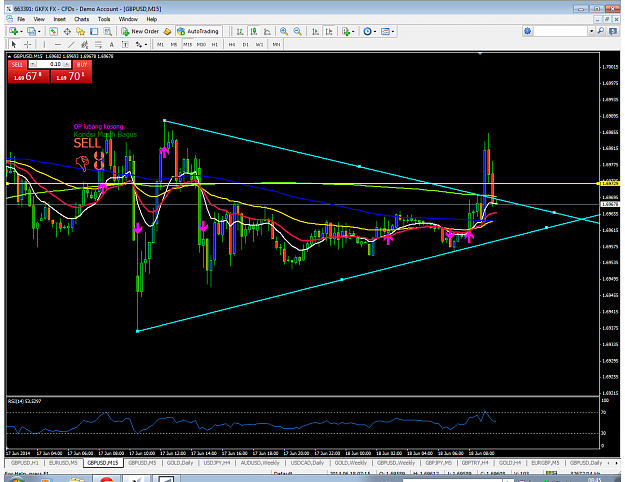Open the chat bubble icon

(613, 31)
